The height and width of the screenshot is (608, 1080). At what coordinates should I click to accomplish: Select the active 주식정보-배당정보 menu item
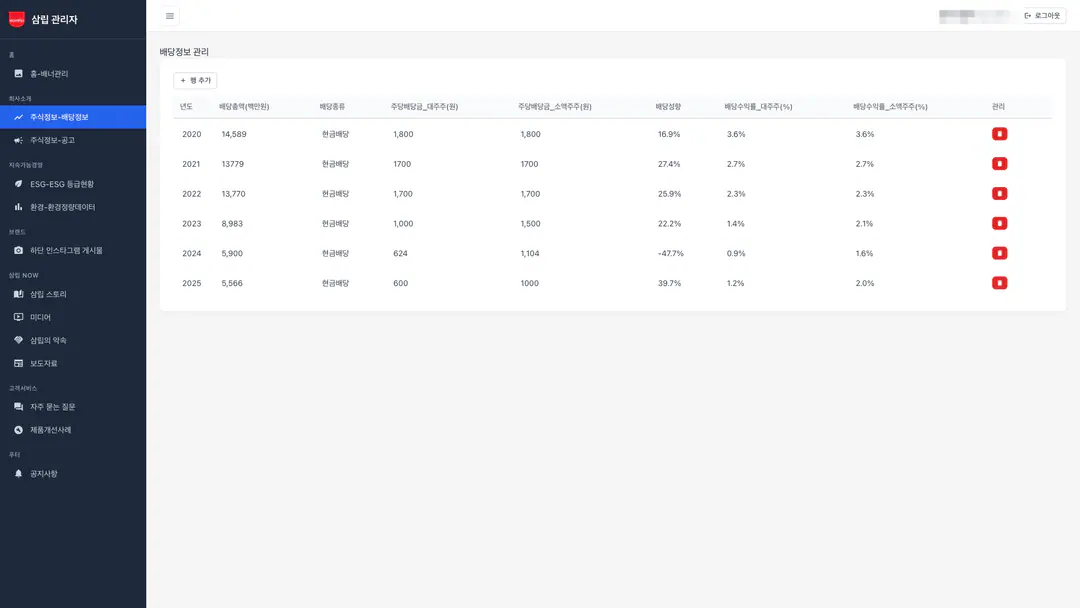[x=73, y=117]
